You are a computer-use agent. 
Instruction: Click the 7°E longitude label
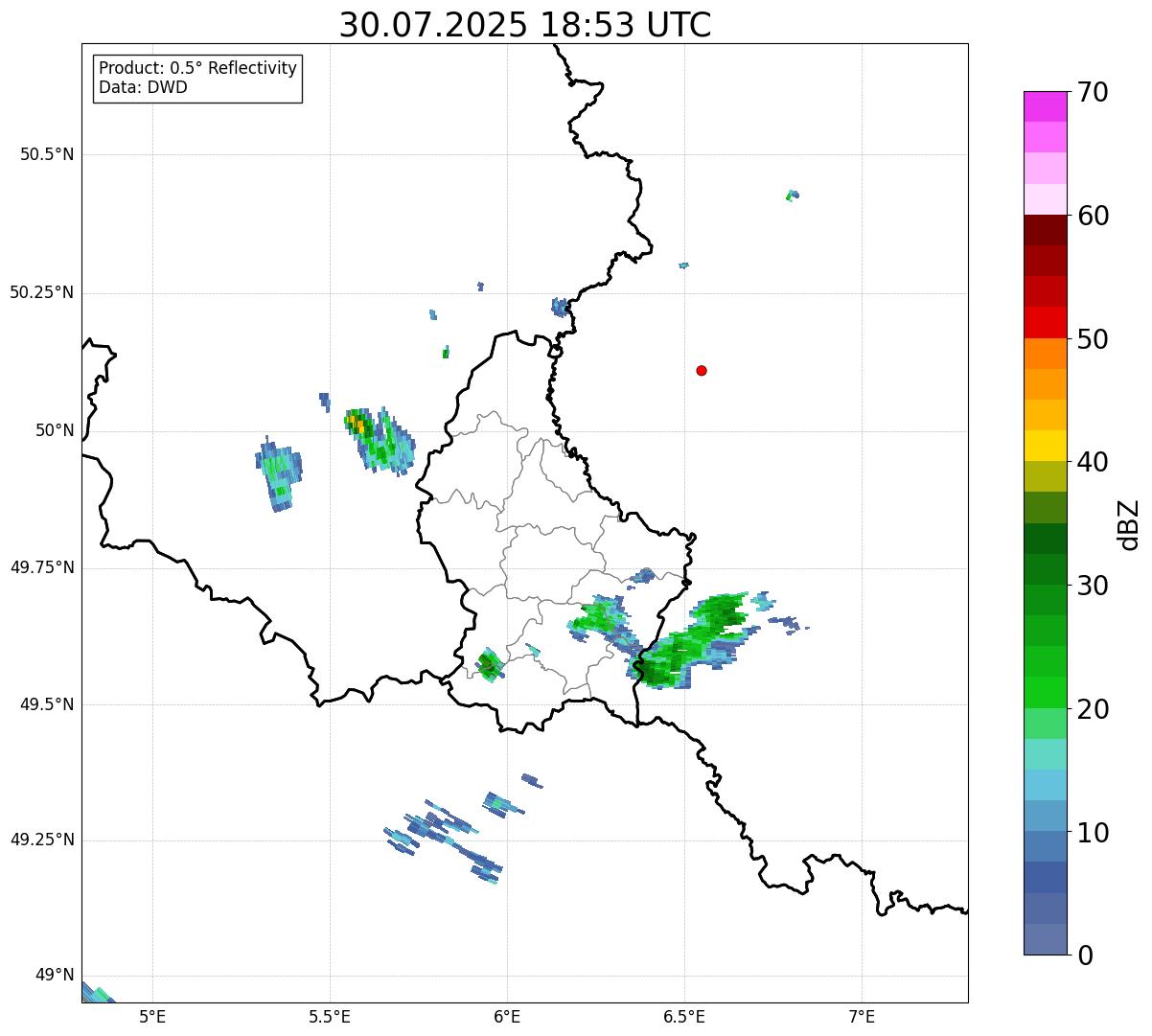(862, 1017)
